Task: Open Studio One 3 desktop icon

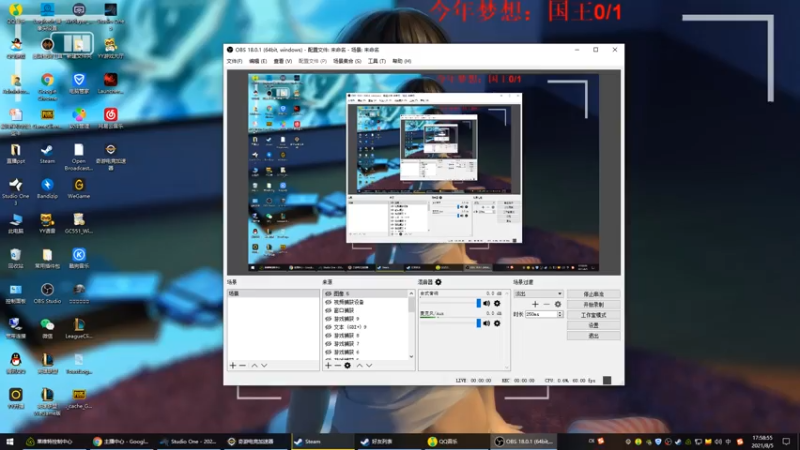Action: [15, 191]
